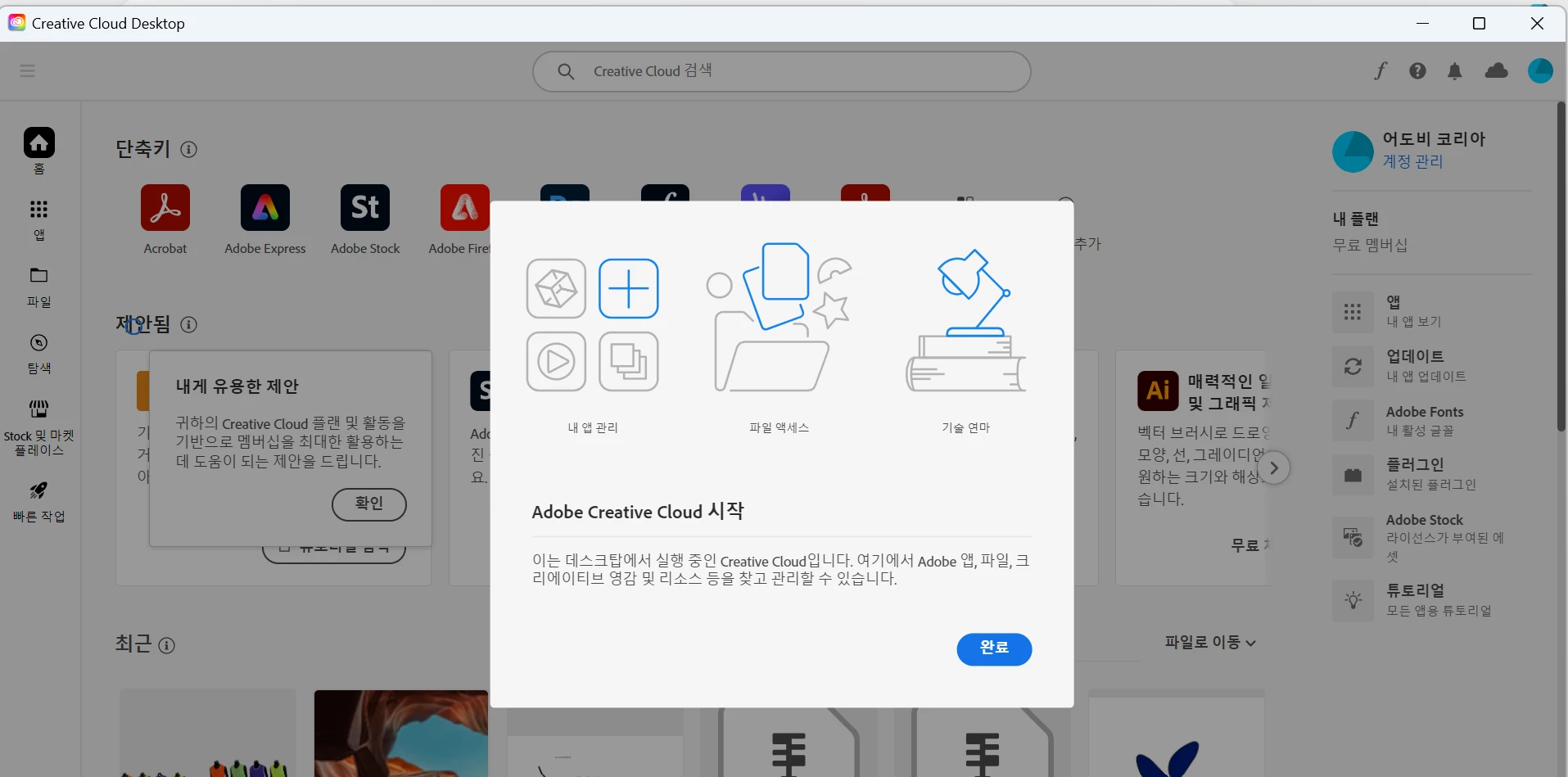
Task: Open Adobe Fonts item in right panel
Action: (1432, 420)
